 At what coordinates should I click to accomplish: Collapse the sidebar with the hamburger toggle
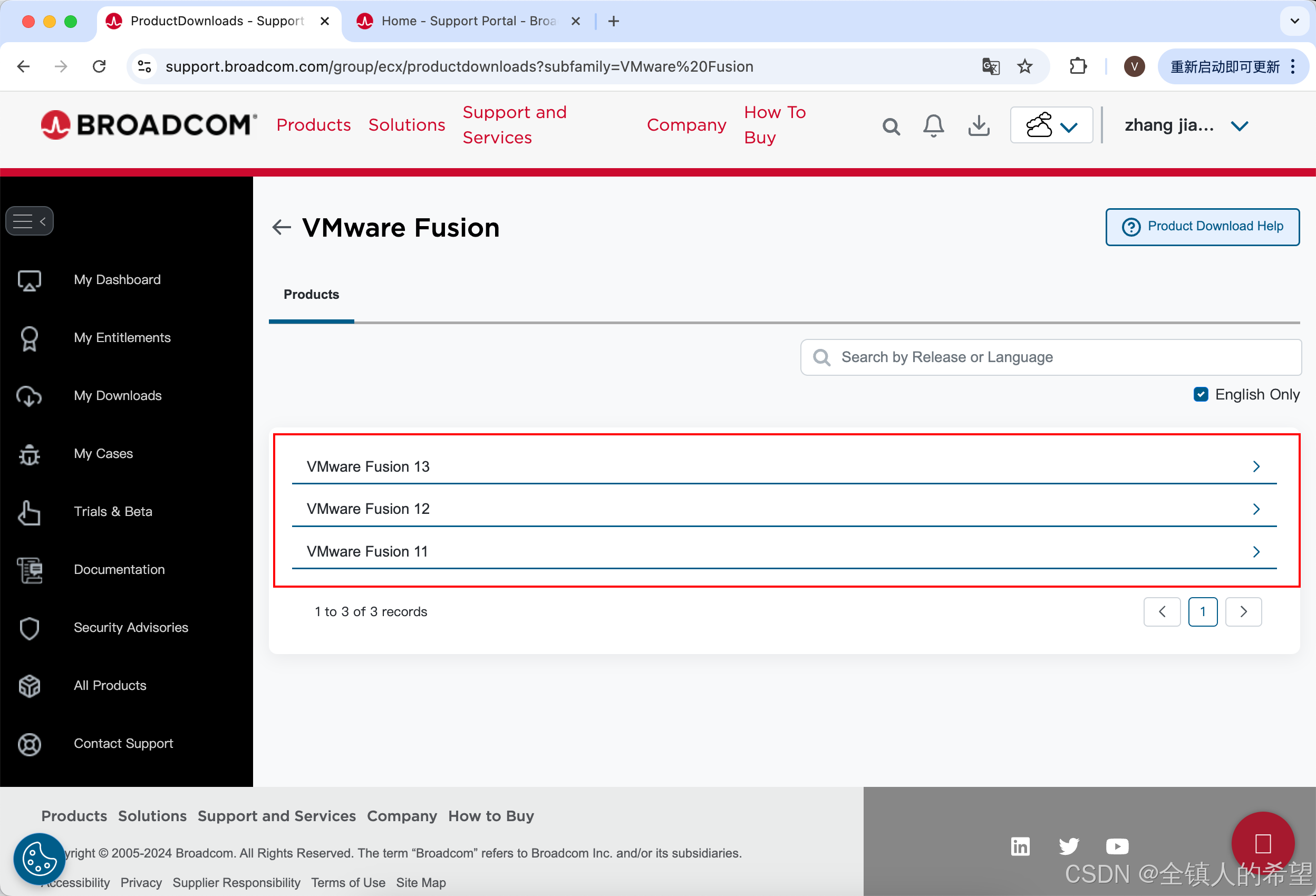(30, 221)
